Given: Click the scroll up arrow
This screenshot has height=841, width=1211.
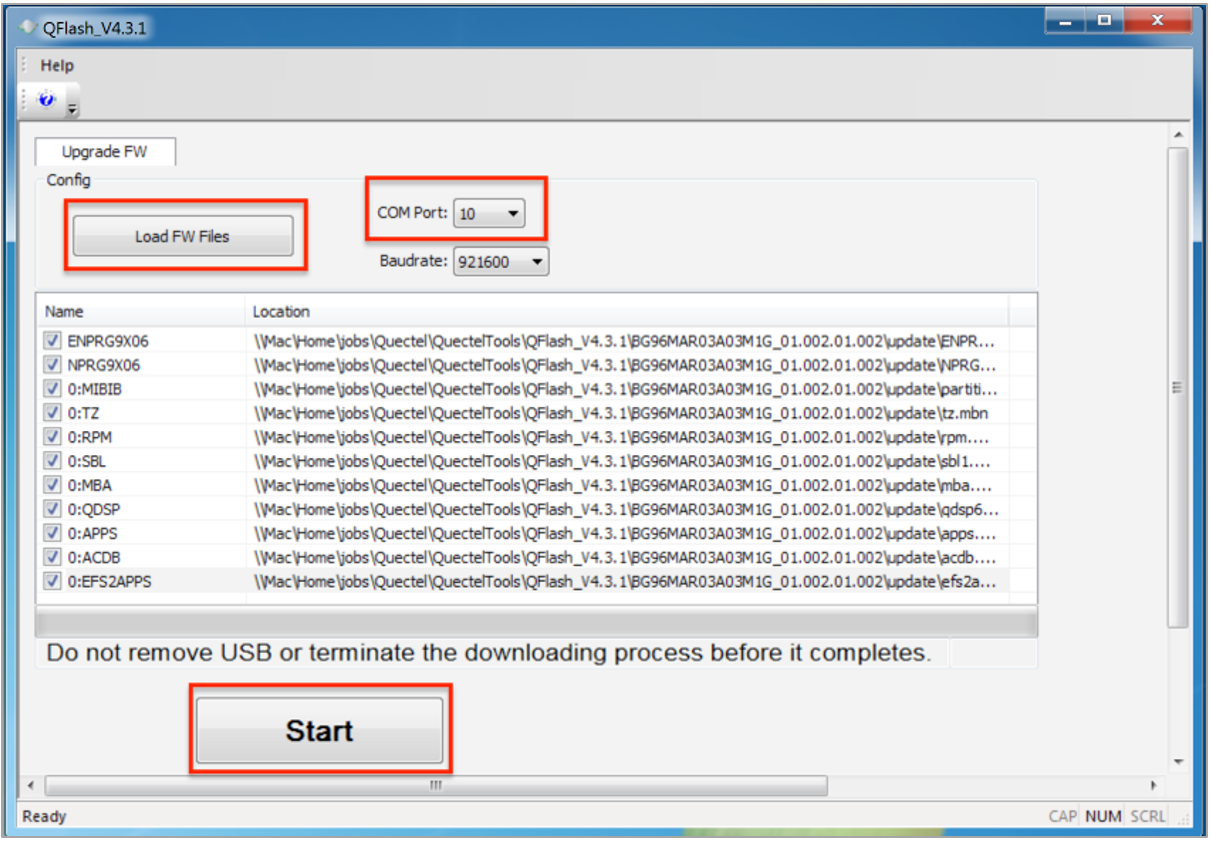Looking at the screenshot, I should coord(1177,134).
